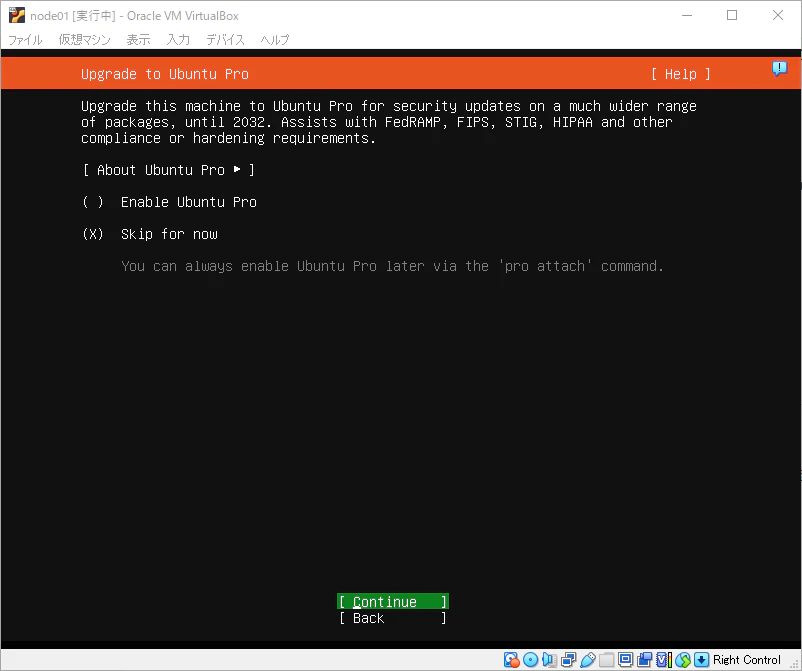Click the VirtualBox window title icon
This screenshot has height=671, width=802.
pyautogui.click(x=17, y=15)
